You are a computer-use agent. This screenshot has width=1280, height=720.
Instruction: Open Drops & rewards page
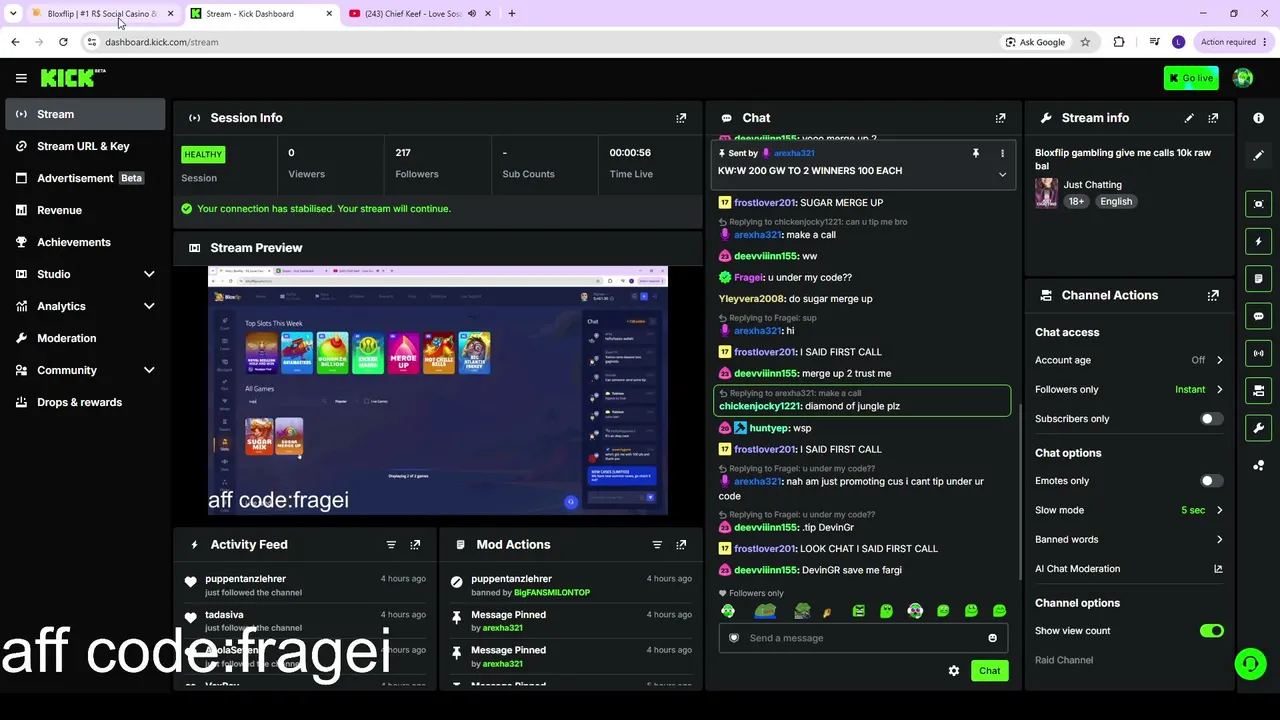coord(85,402)
